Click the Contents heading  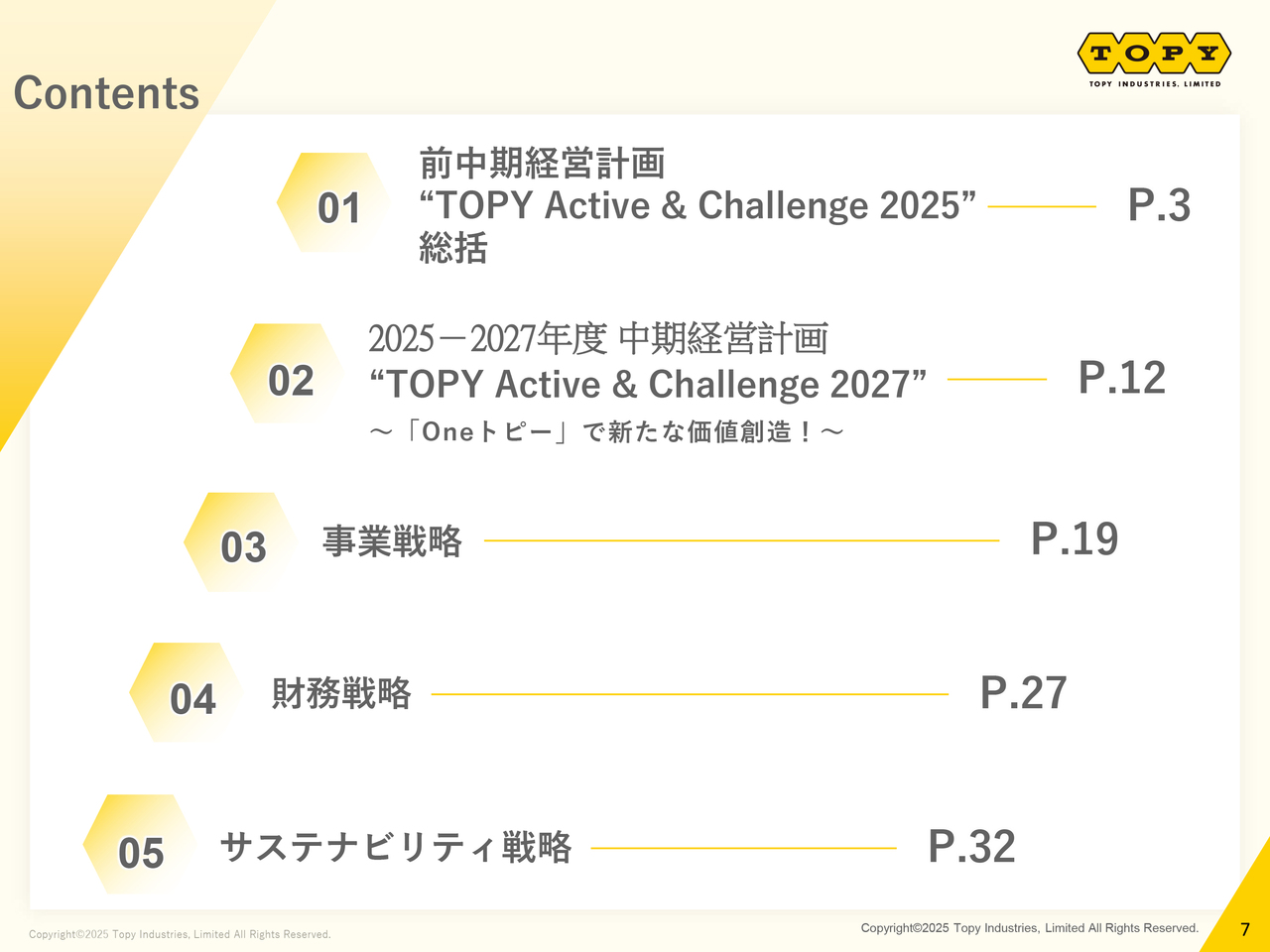(x=106, y=93)
